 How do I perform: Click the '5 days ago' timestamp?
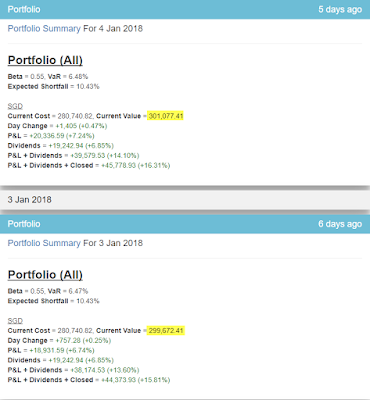pyautogui.click(x=340, y=9)
